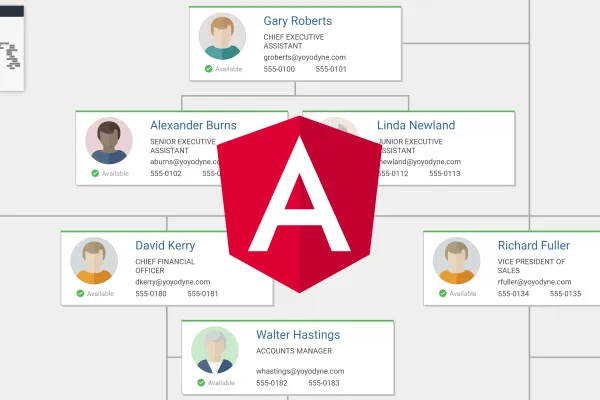Click Gary Roberts' avatar picture
This screenshot has height=400, width=600.
pyautogui.click(x=222, y=36)
